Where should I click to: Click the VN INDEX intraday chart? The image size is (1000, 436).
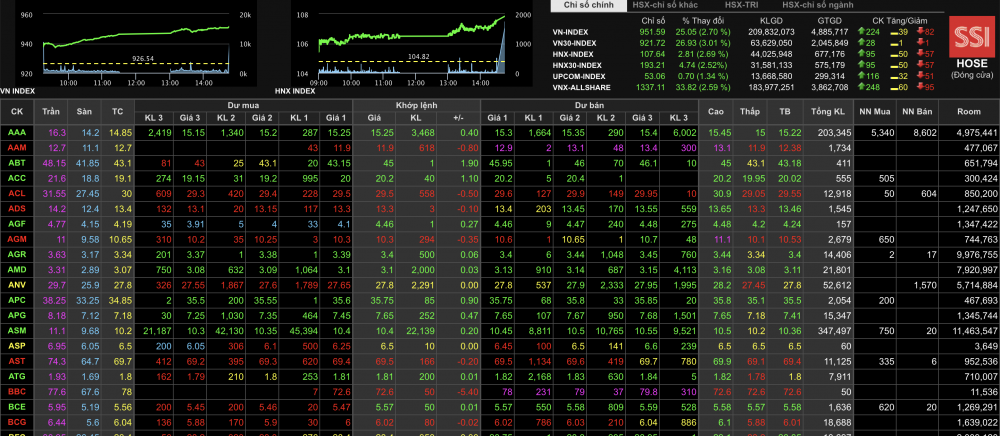coord(130,45)
